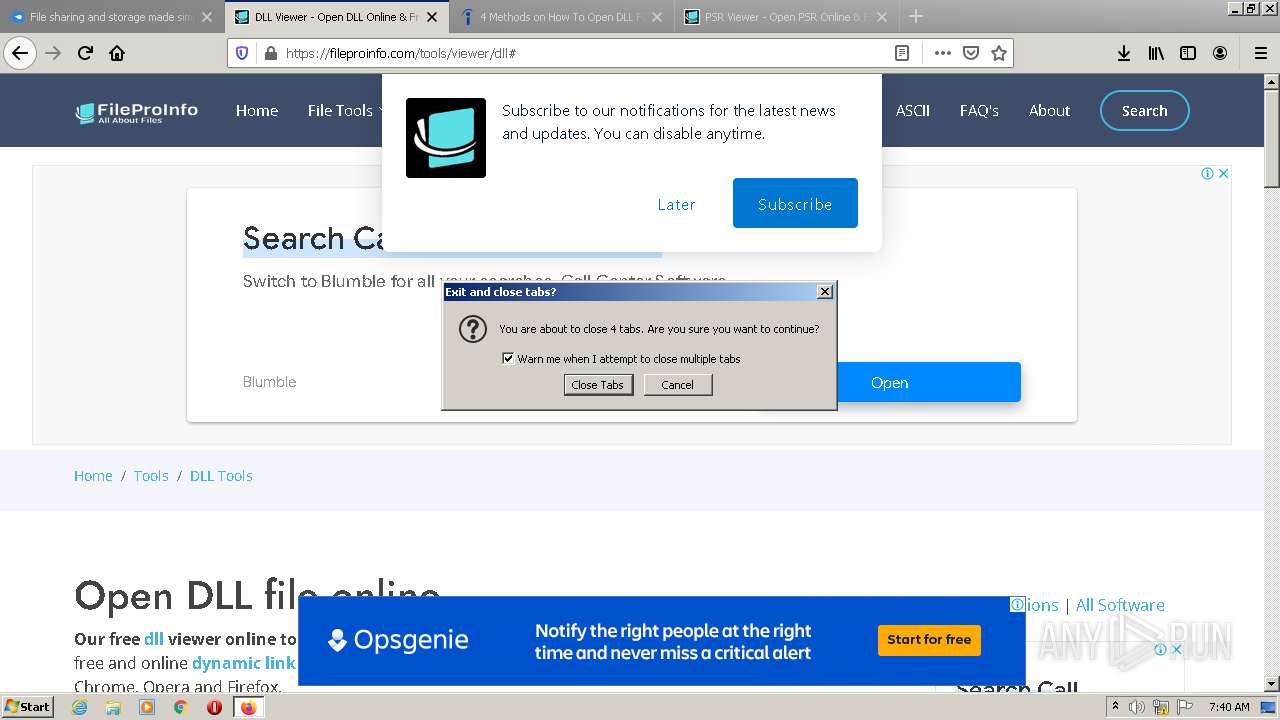Open the Windows Start menu
This screenshot has height=720, width=1280.
pyautogui.click(x=27, y=706)
